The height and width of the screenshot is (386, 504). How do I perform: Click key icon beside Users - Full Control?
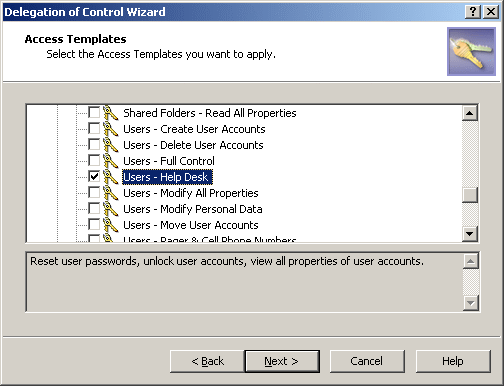click(x=110, y=161)
